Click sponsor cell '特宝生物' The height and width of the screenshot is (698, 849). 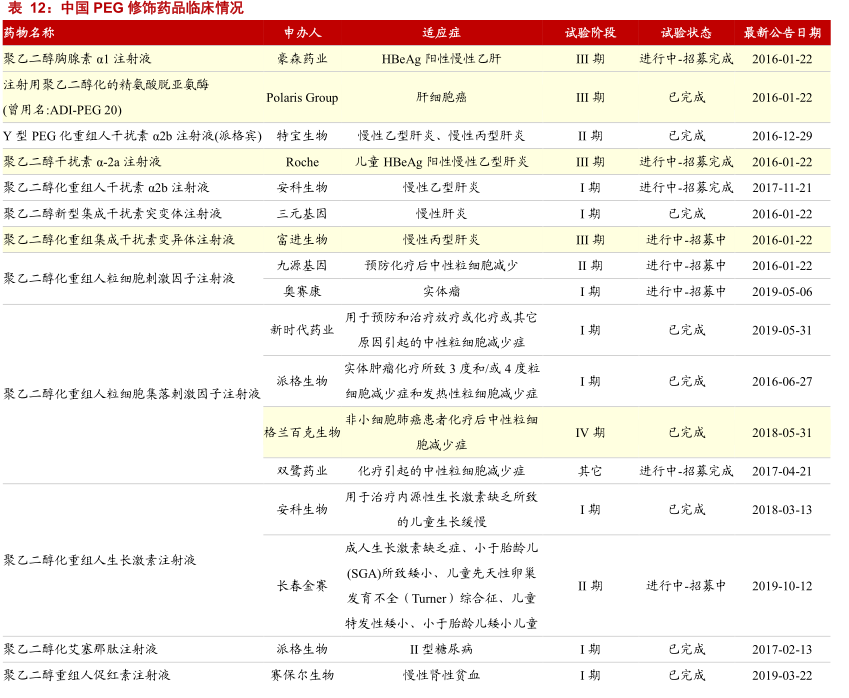pyautogui.click(x=302, y=136)
